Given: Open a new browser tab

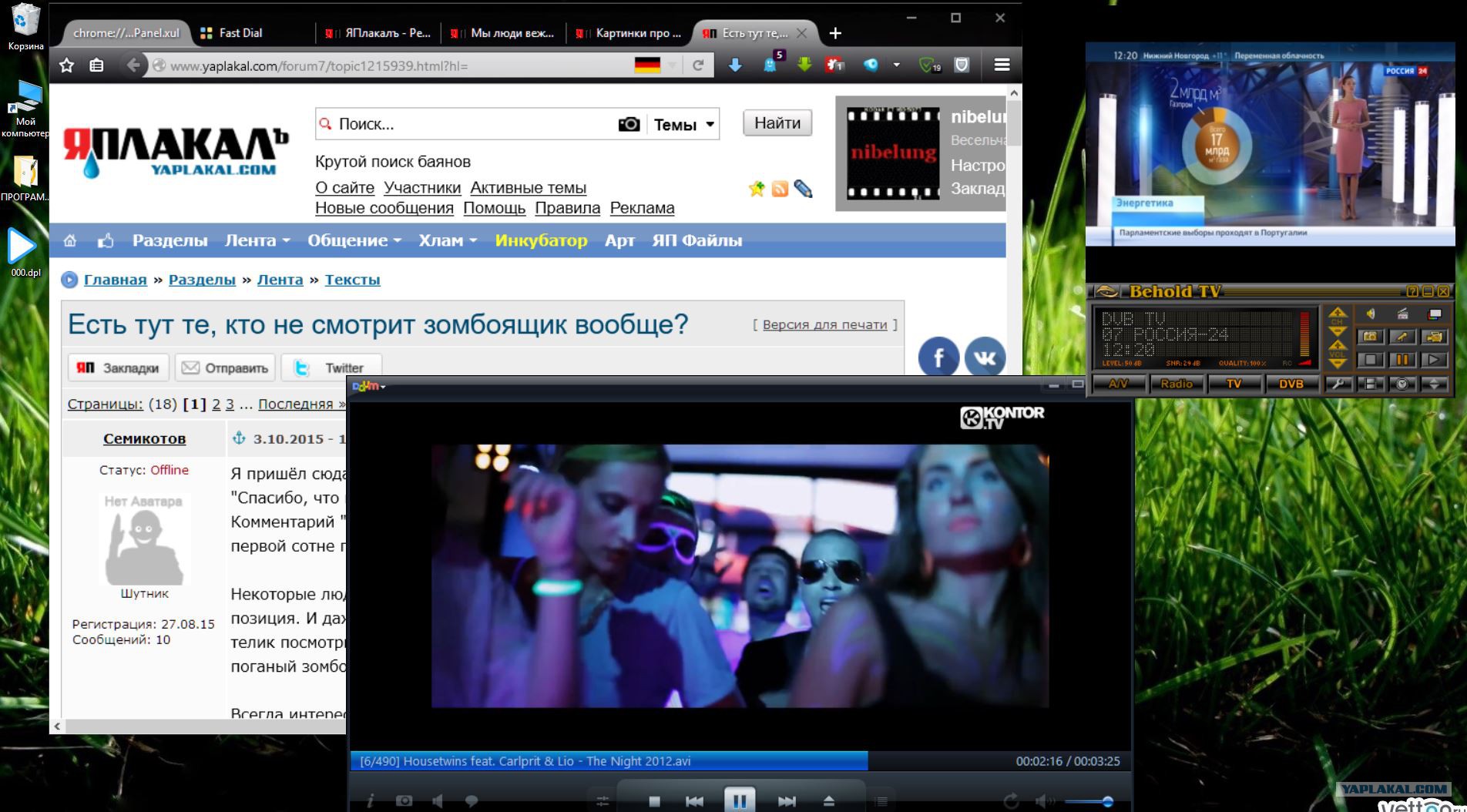Looking at the screenshot, I should [x=835, y=33].
